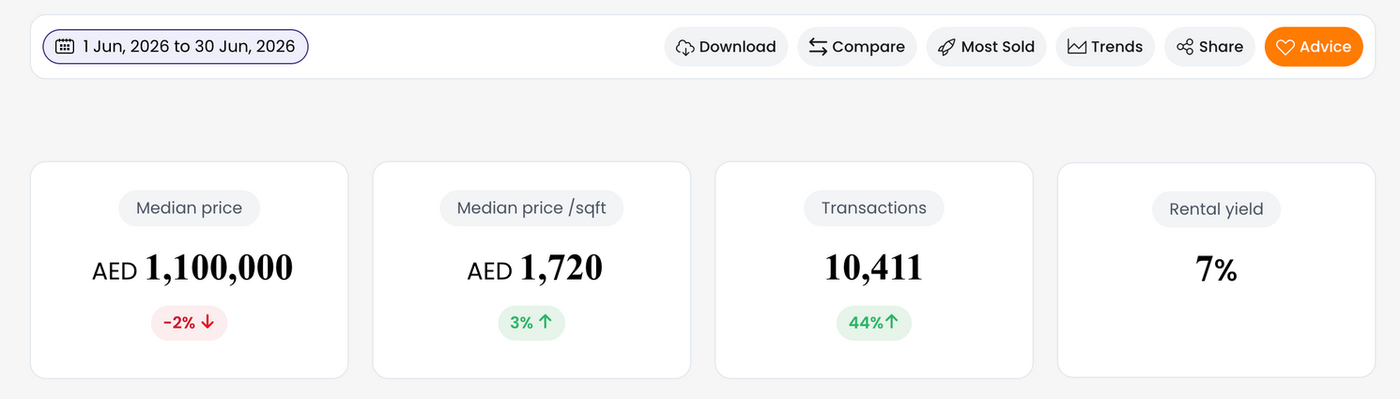
Task: Click the 10,411 transactions figure
Action: 873,268
